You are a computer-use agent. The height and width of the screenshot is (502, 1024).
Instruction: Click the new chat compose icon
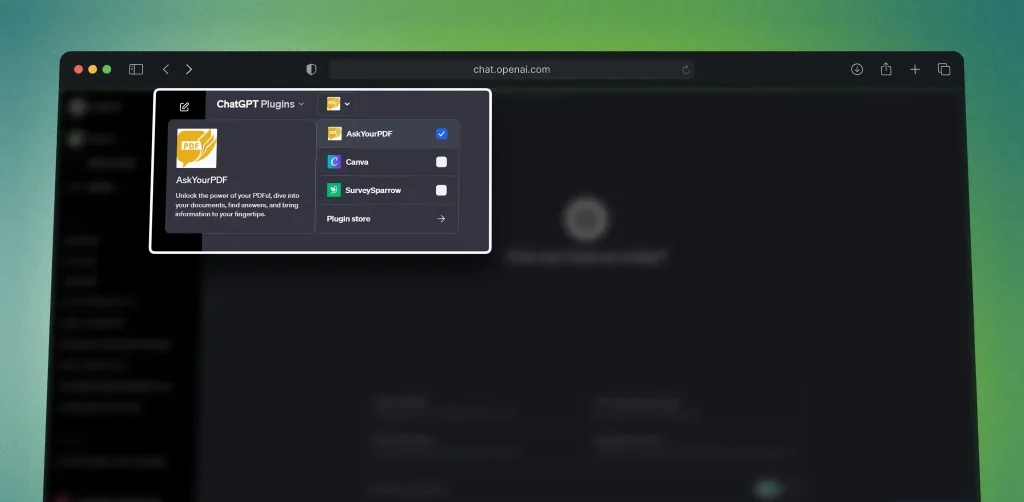tap(184, 106)
